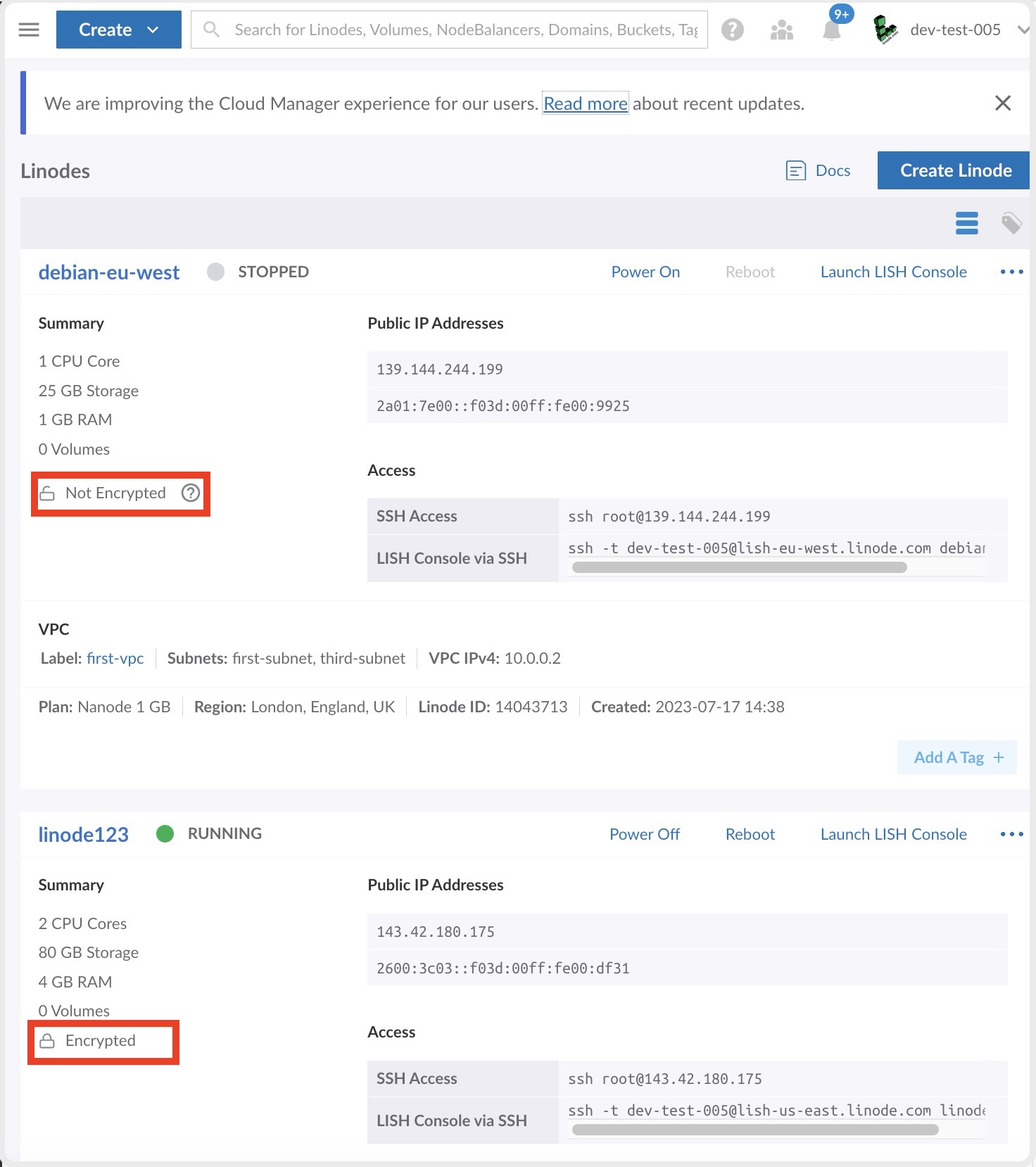Click the unlocked padlock icon by Not Encrypted

pyautogui.click(x=47, y=493)
